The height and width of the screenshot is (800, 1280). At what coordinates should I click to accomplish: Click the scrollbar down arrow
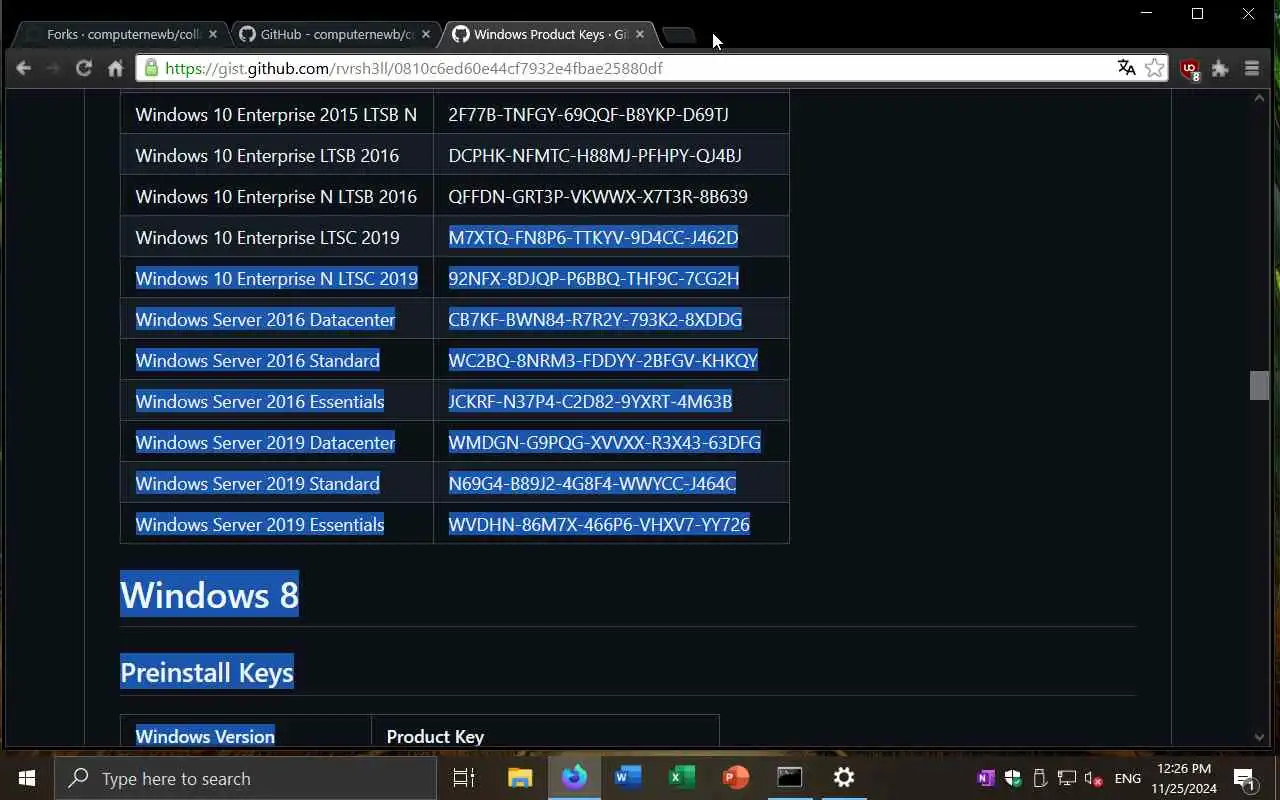click(x=1259, y=736)
